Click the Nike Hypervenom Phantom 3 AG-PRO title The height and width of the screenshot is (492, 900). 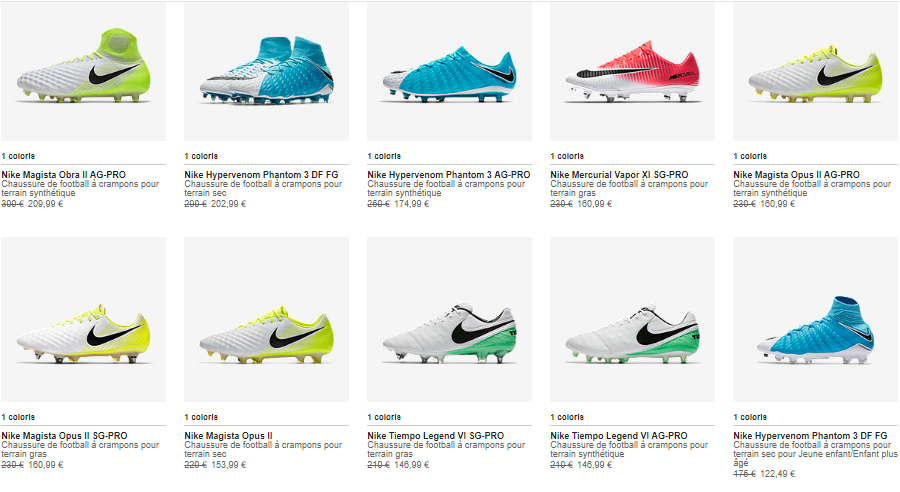click(449, 175)
